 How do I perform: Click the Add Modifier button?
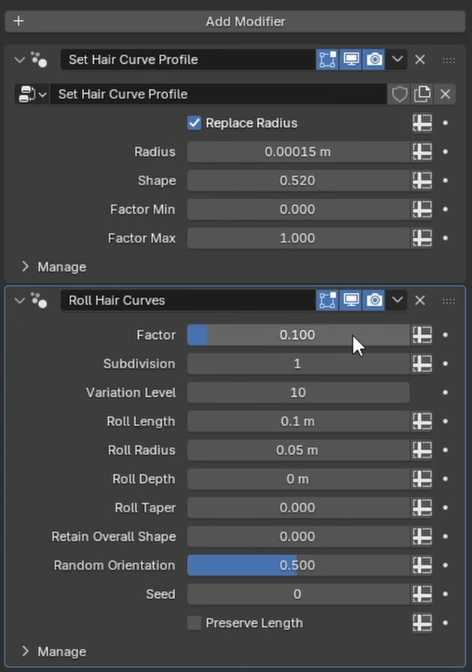[235, 21]
